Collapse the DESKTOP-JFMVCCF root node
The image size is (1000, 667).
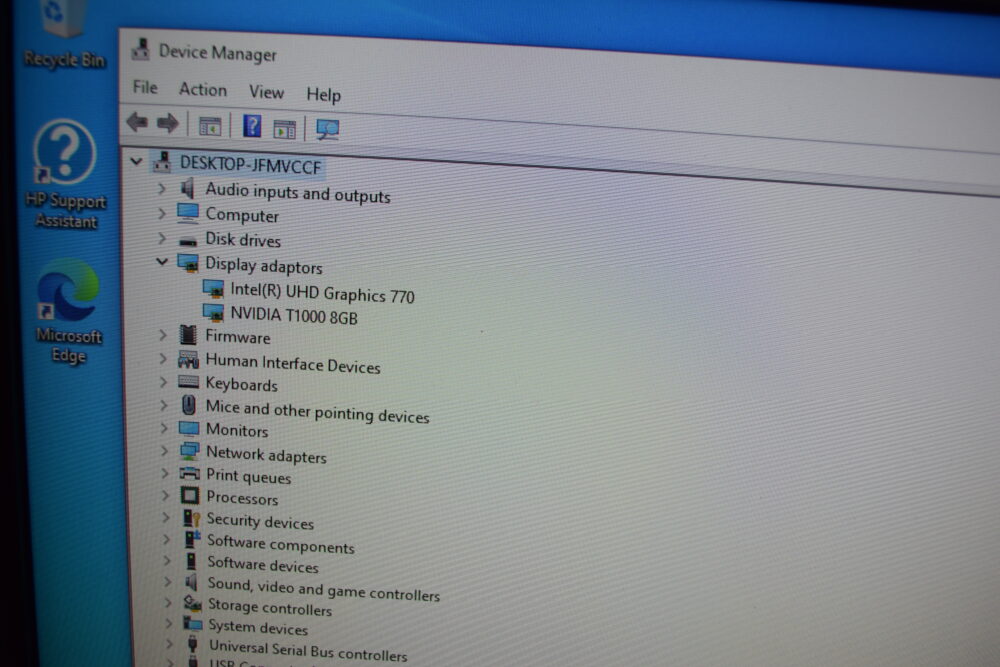pyautogui.click(x=136, y=161)
